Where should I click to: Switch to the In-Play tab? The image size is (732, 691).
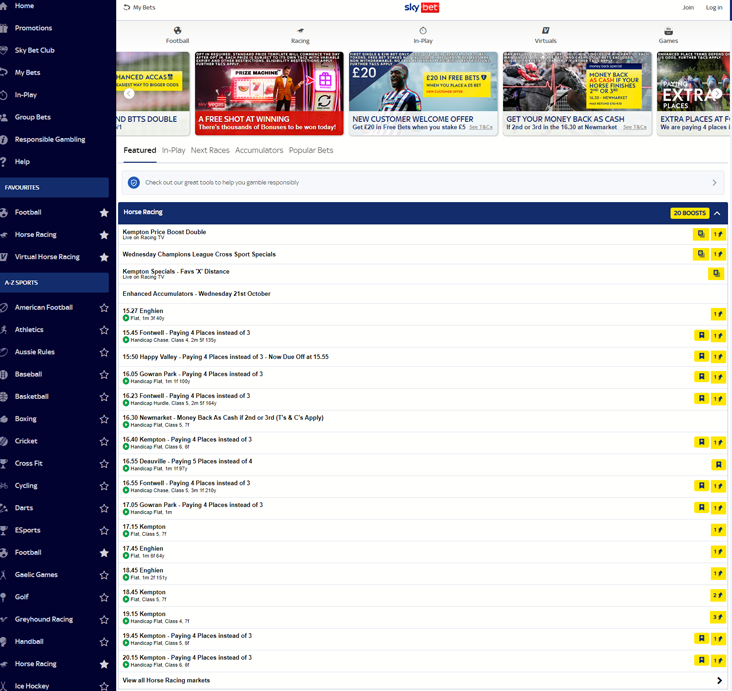(174, 150)
